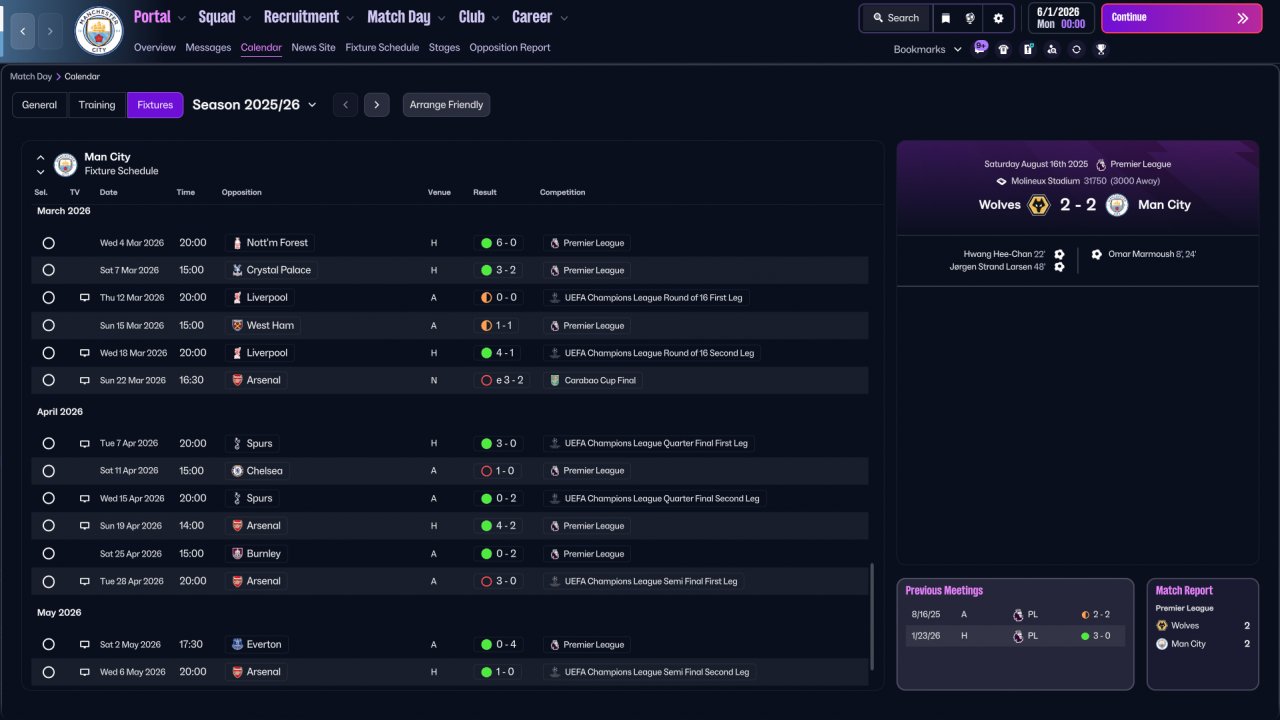Open the Fixture Schedule submenu item
Image resolution: width=1280 pixels, height=720 pixels.
click(382, 47)
